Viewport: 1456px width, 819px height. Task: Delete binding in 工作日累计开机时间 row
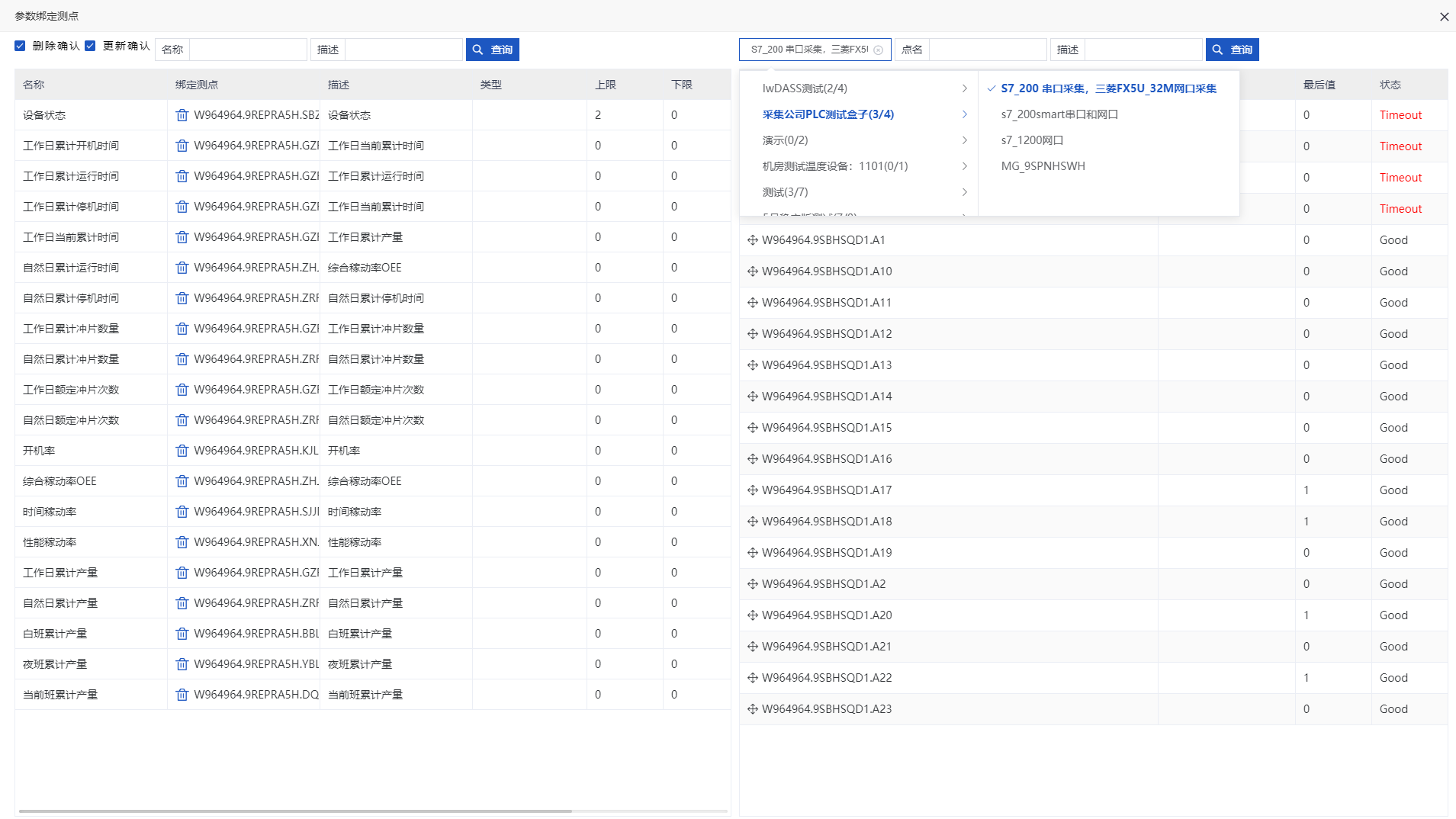coord(182,146)
